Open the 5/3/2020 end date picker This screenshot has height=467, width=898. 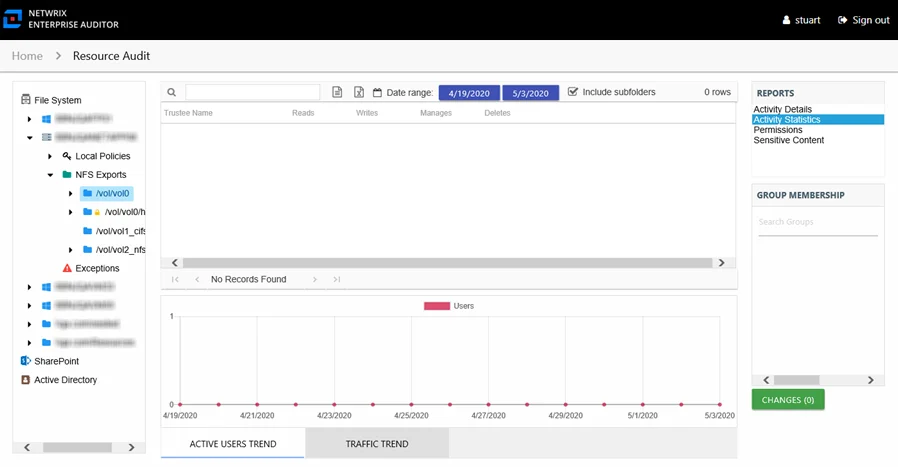pos(530,93)
